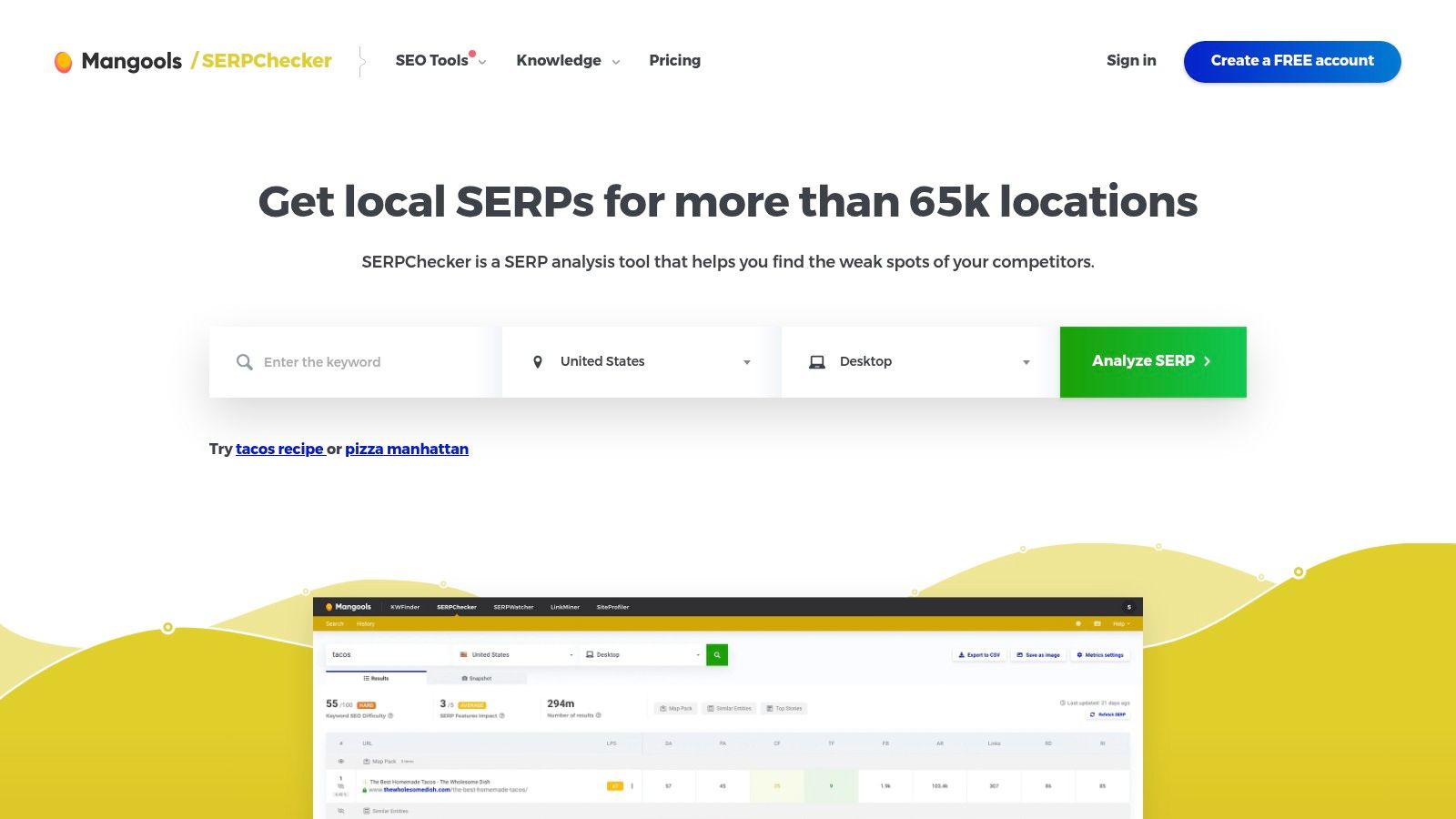
Task: Click the heading "Get local SERPs for more than 65k locations"
Action: point(728,201)
